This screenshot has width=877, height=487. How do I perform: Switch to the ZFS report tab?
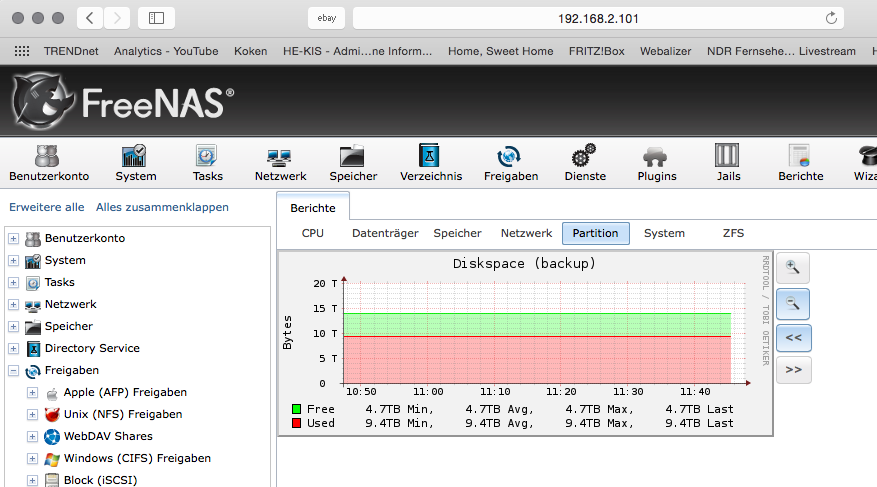[733, 233]
